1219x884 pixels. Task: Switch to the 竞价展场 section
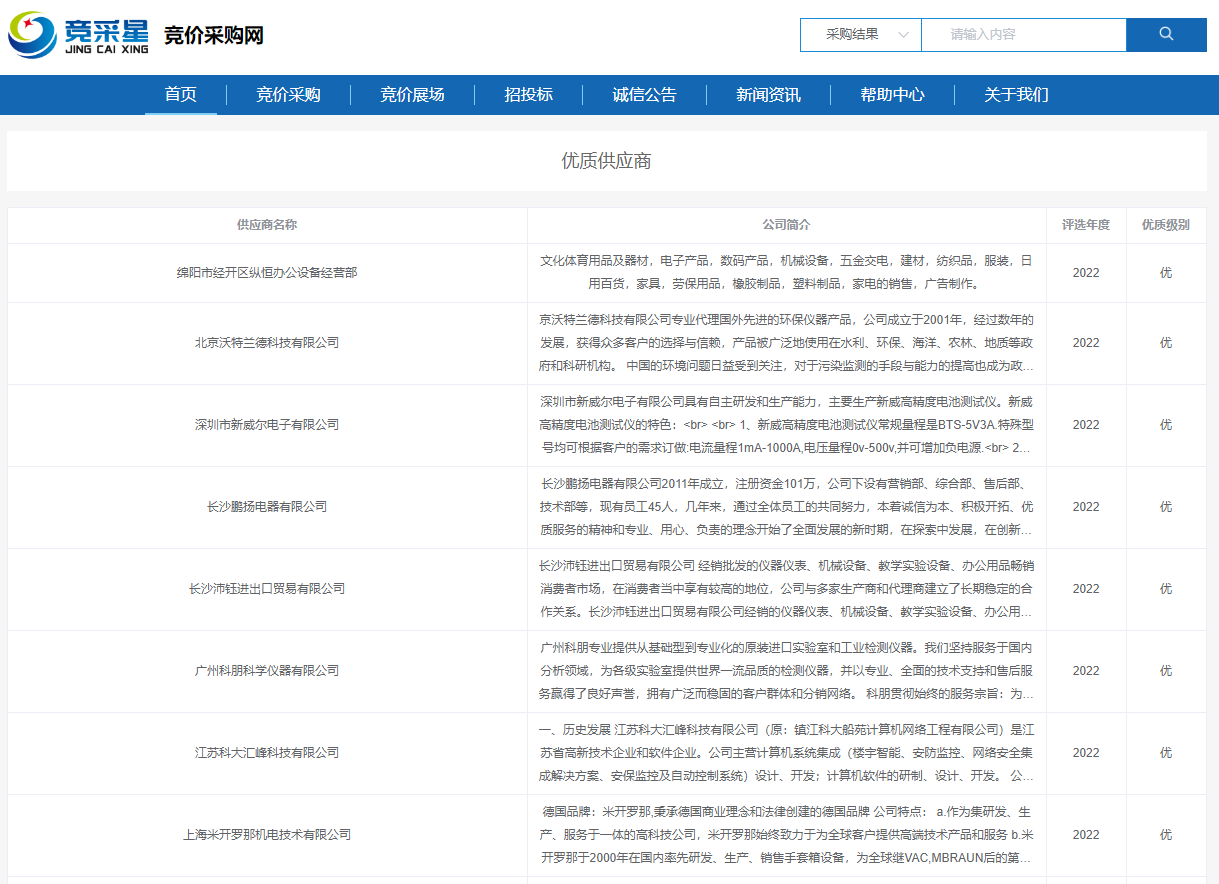click(x=412, y=95)
